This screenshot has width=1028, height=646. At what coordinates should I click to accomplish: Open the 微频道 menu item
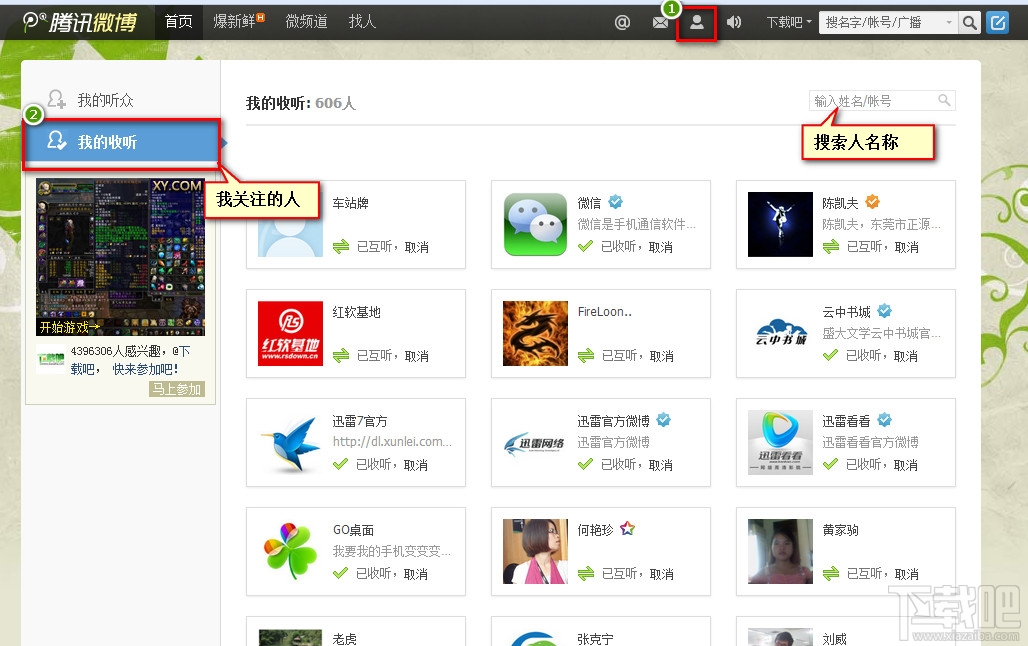click(x=306, y=21)
